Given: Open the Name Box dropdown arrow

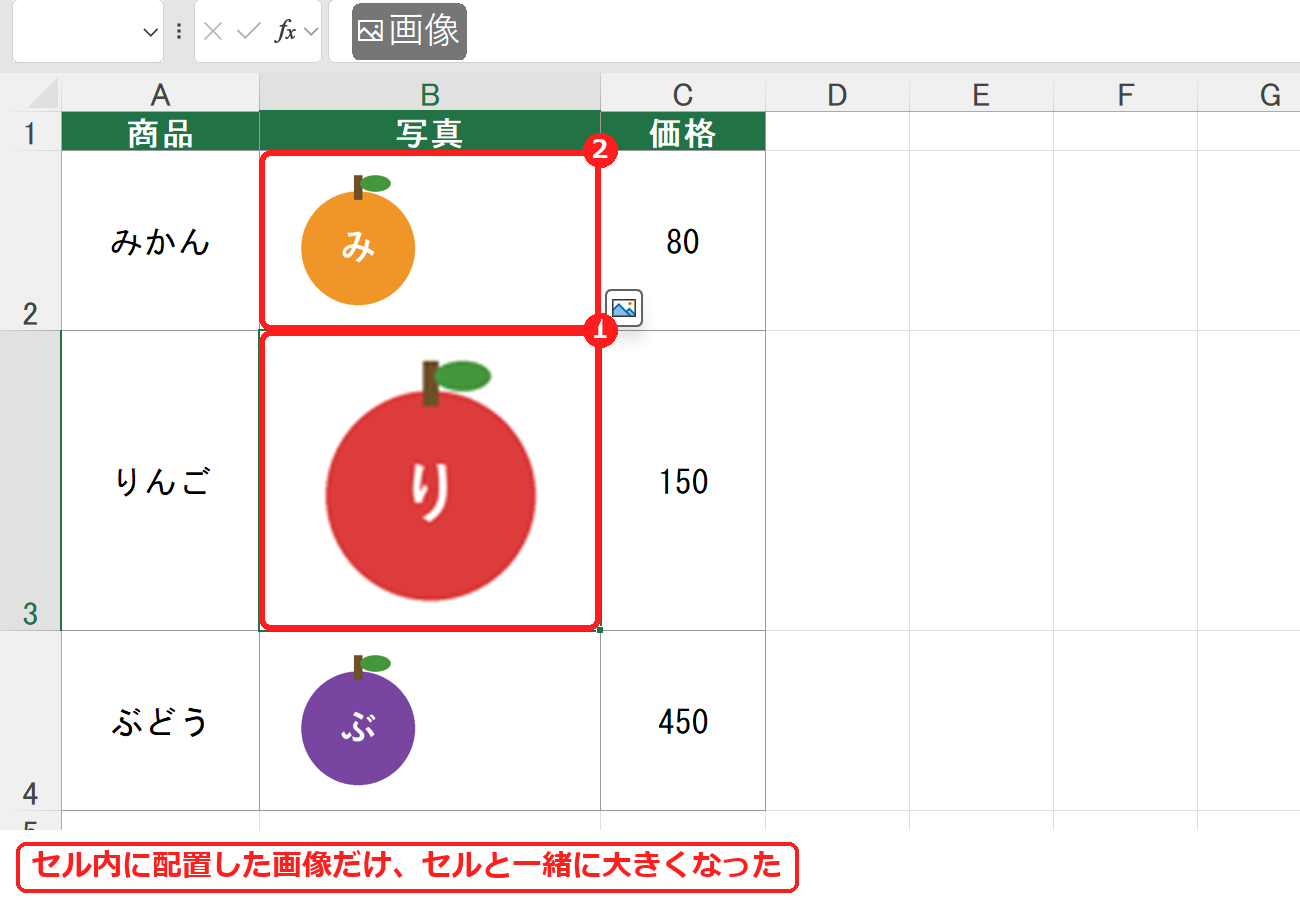Looking at the screenshot, I should coord(150,32).
